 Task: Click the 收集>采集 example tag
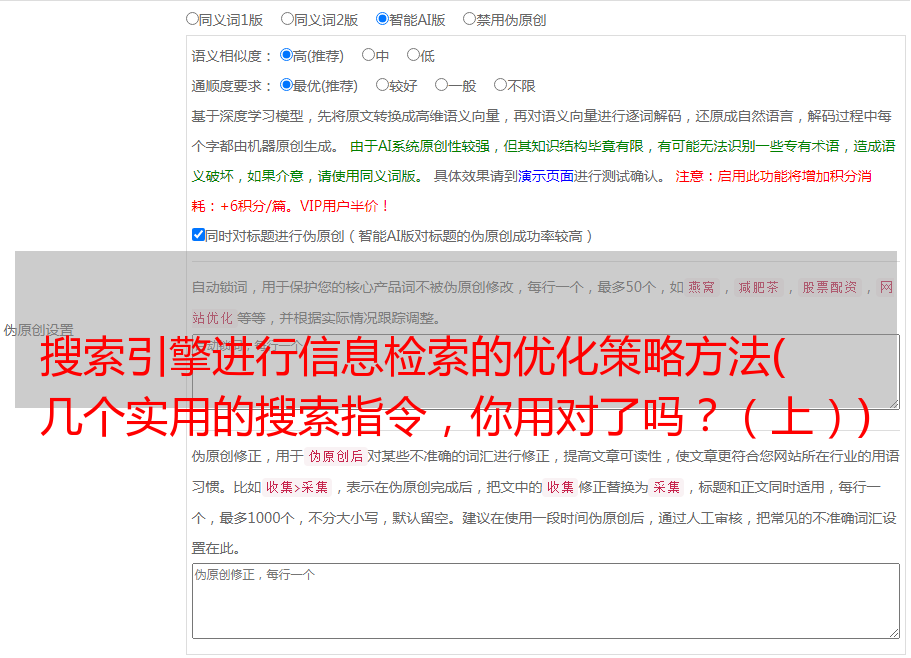[297, 487]
